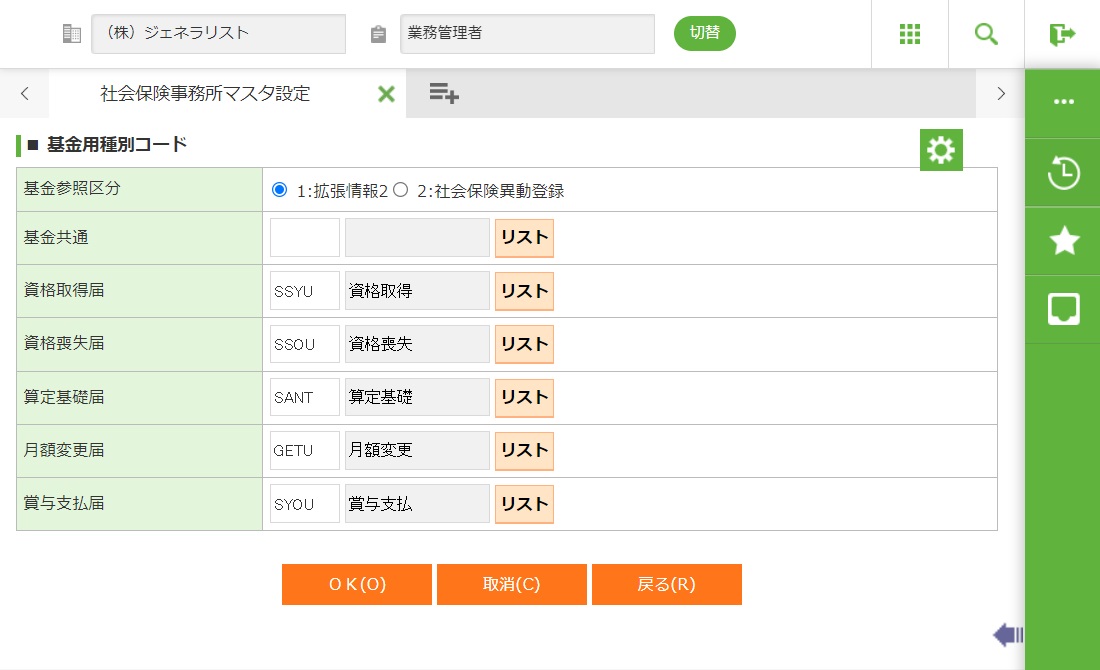1100x670 pixels.
Task: Click the search magnifier icon
Action: pos(986,34)
